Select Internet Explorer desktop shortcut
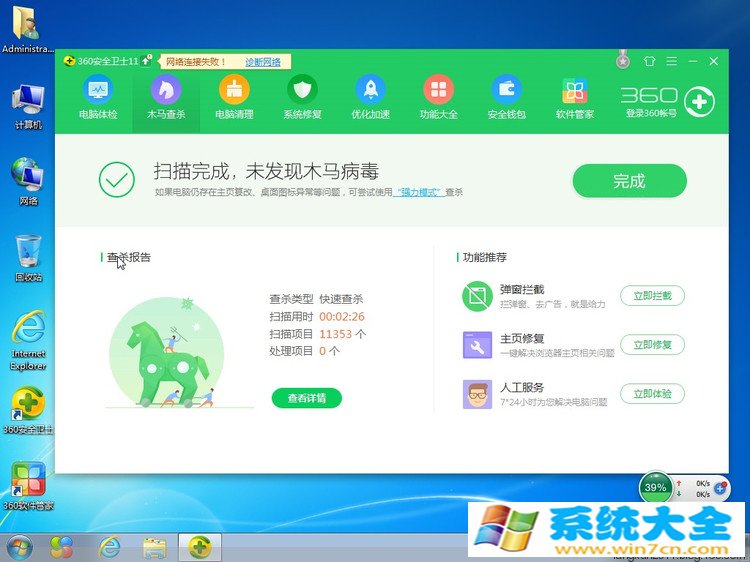Screen dimensions: 750x562 [x=28, y=341]
